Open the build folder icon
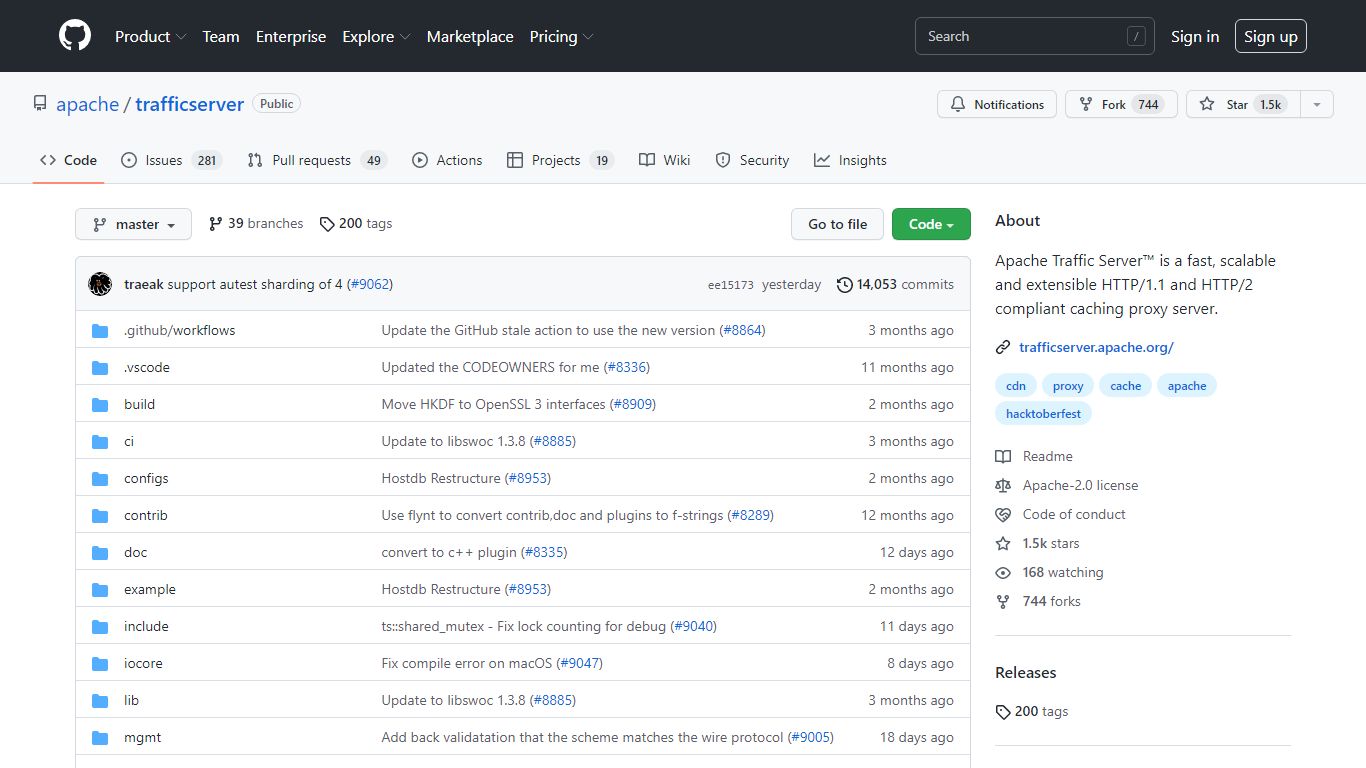The height and width of the screenshot is (768, 1366). [100, 404]
